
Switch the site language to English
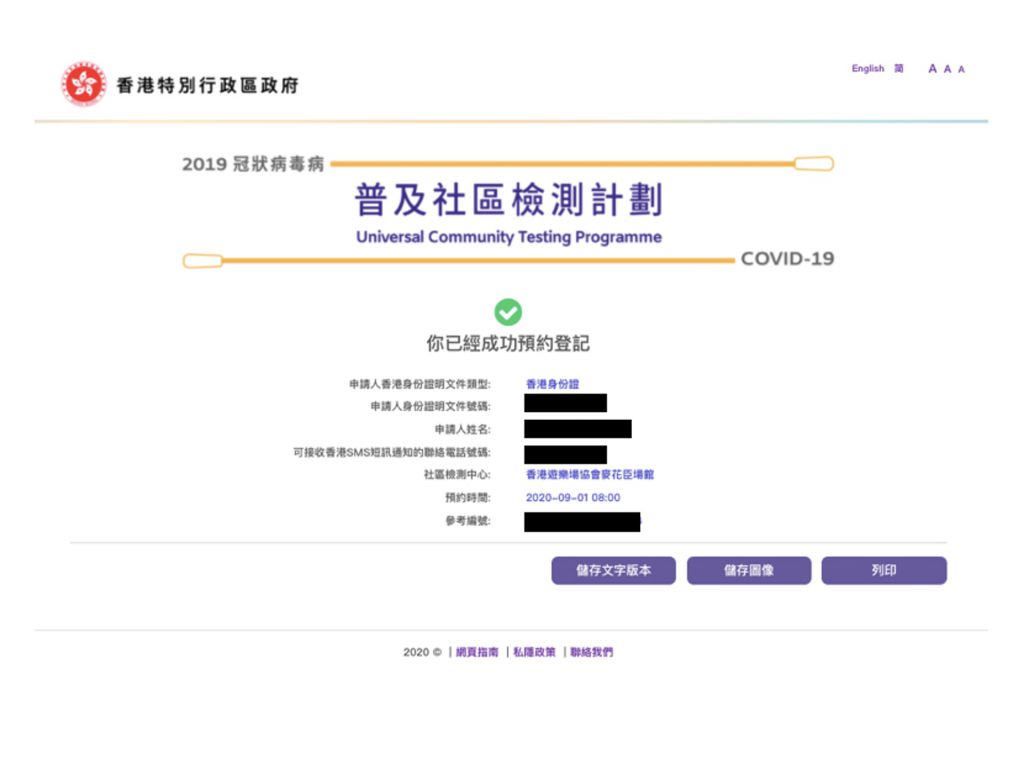pos(866,68)
